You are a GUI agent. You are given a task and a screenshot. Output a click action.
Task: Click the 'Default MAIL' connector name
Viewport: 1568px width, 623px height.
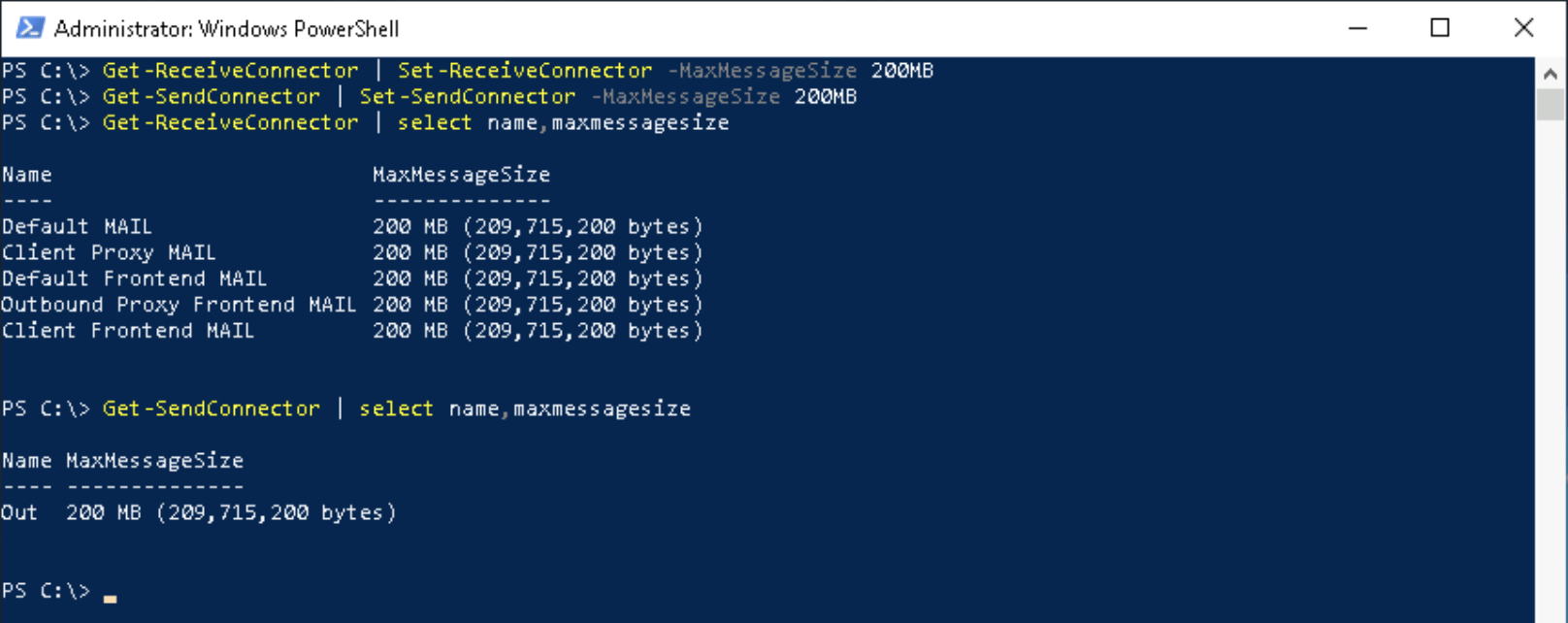tap(77, 227)
